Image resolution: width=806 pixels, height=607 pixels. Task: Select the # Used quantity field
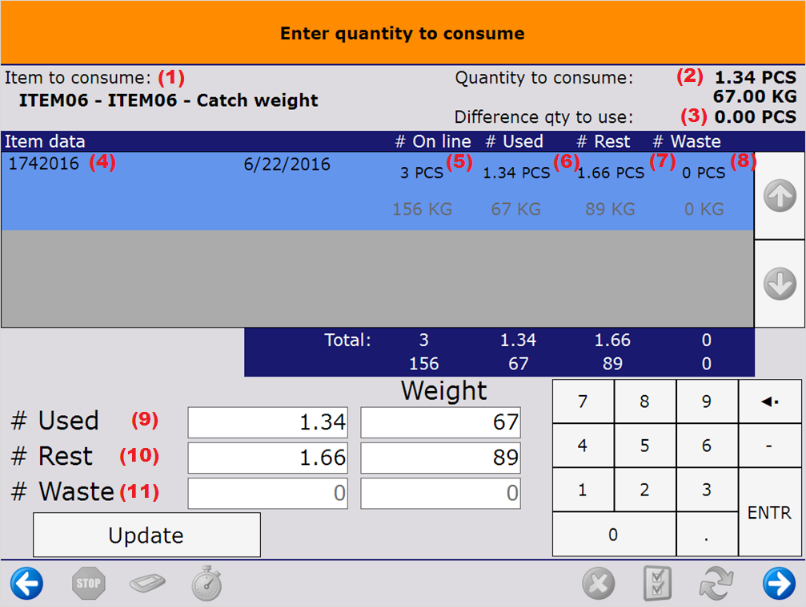coord(268,423)
